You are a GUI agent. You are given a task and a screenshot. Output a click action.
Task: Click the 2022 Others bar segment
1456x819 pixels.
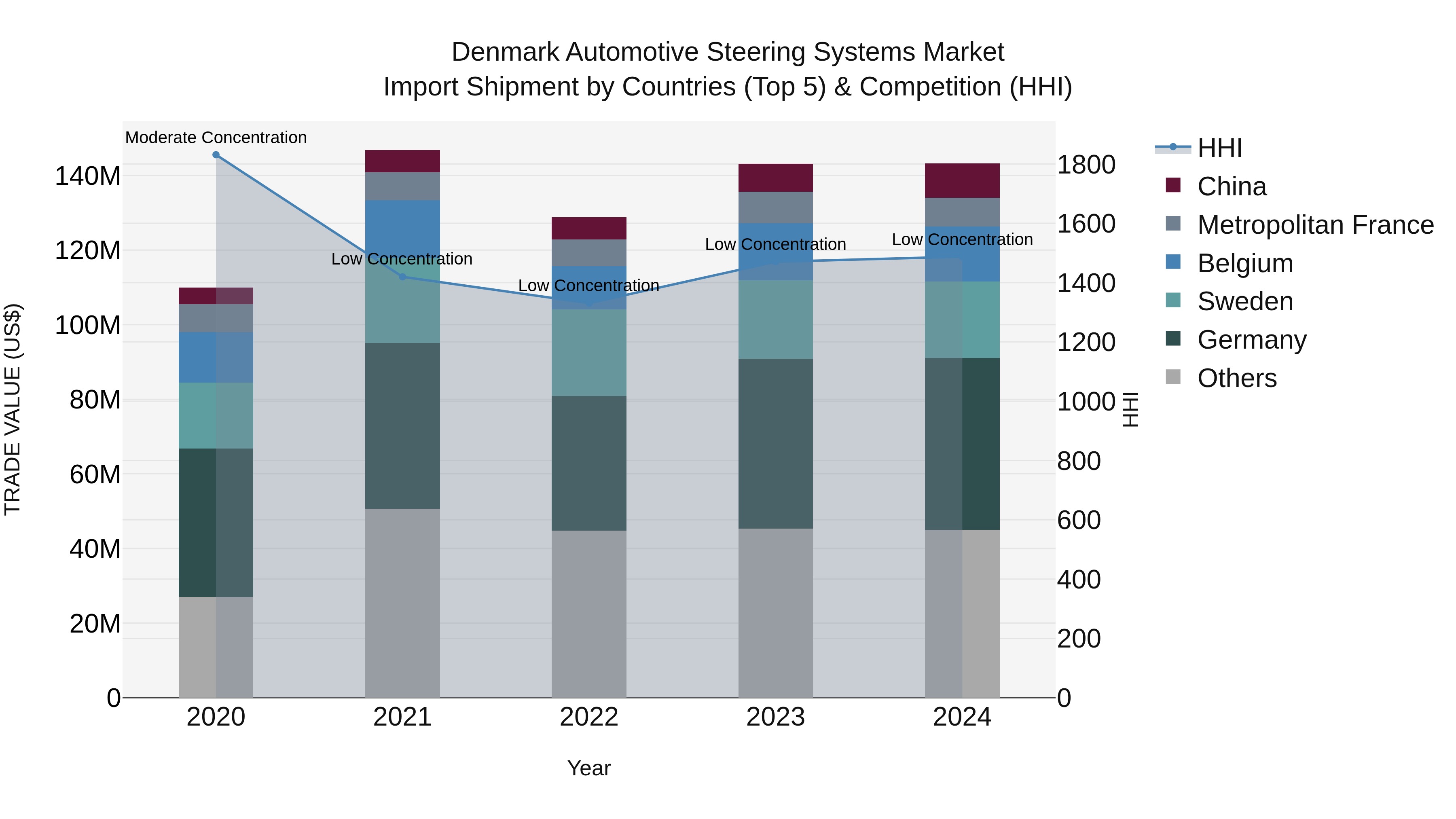pos(589,614)
